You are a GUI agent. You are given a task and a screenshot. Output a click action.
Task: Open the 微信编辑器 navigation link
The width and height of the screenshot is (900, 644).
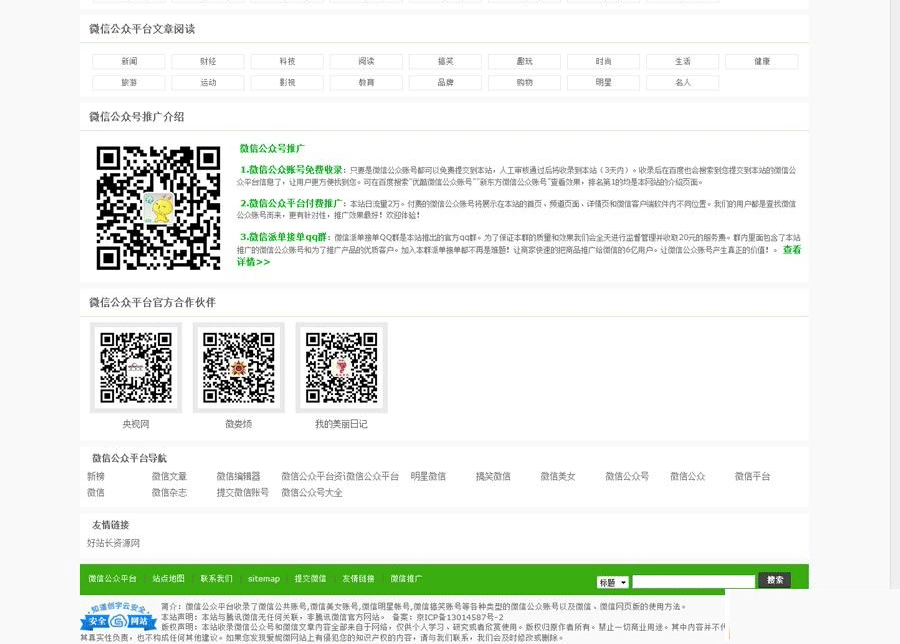(x=238, y=476)
